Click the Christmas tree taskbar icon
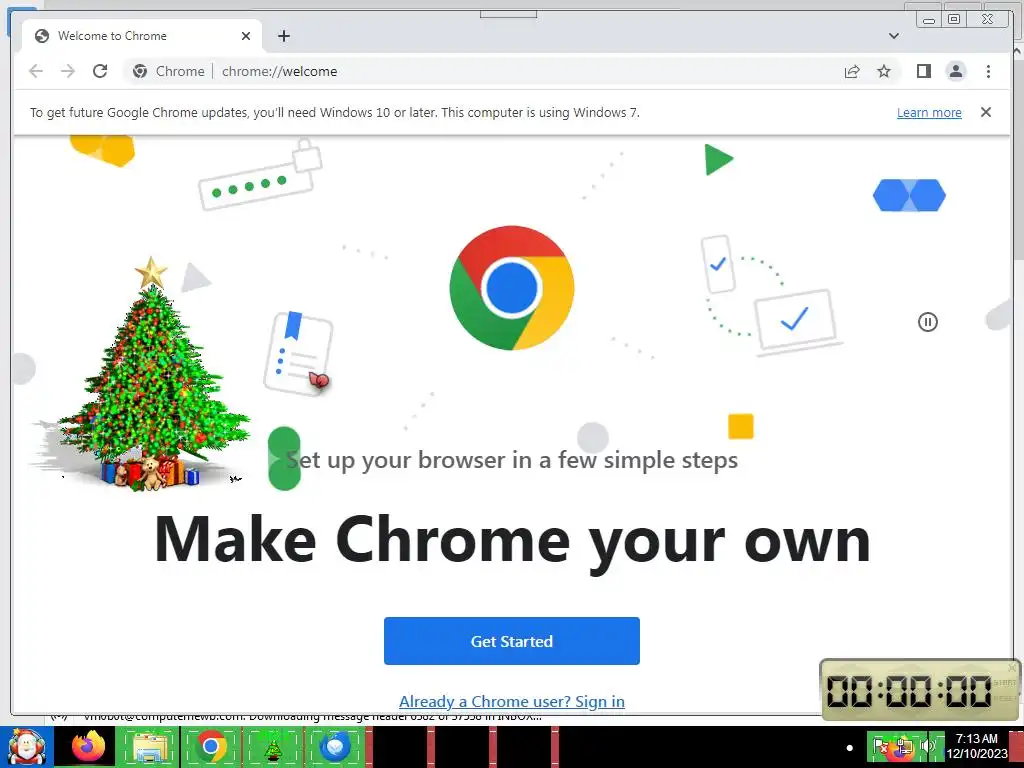The height and width of the screenshot is (768, 1024). 272,747
